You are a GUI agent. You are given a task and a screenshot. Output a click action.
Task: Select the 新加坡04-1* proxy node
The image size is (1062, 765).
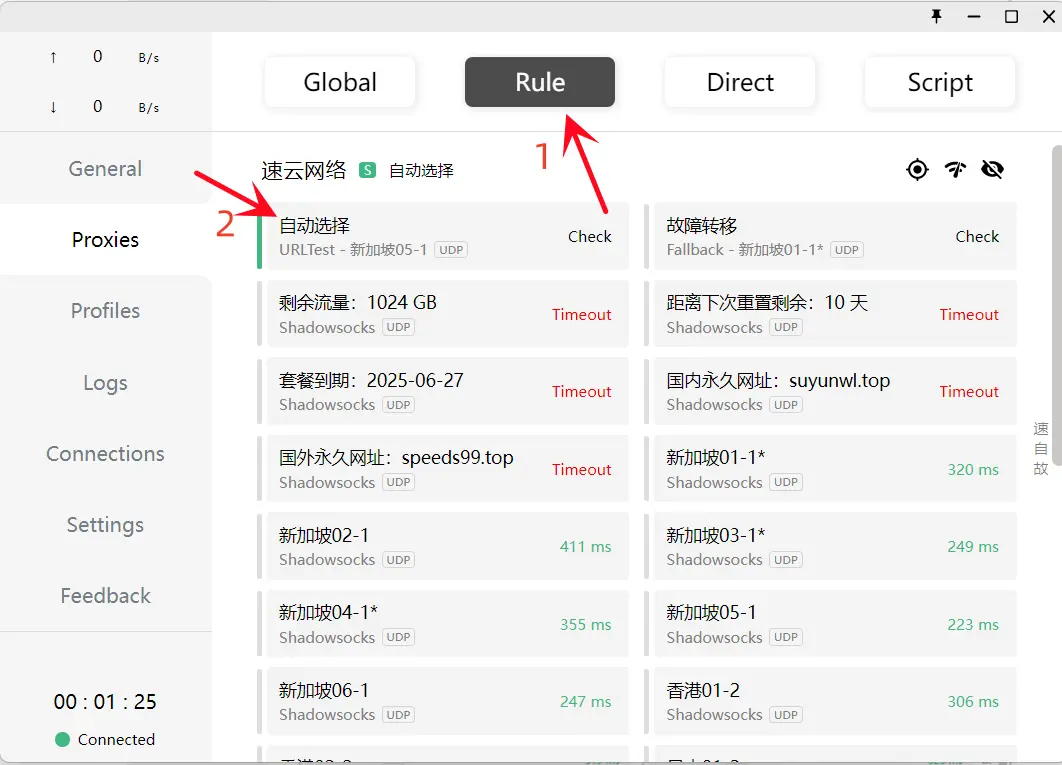(x=444, y=623)
